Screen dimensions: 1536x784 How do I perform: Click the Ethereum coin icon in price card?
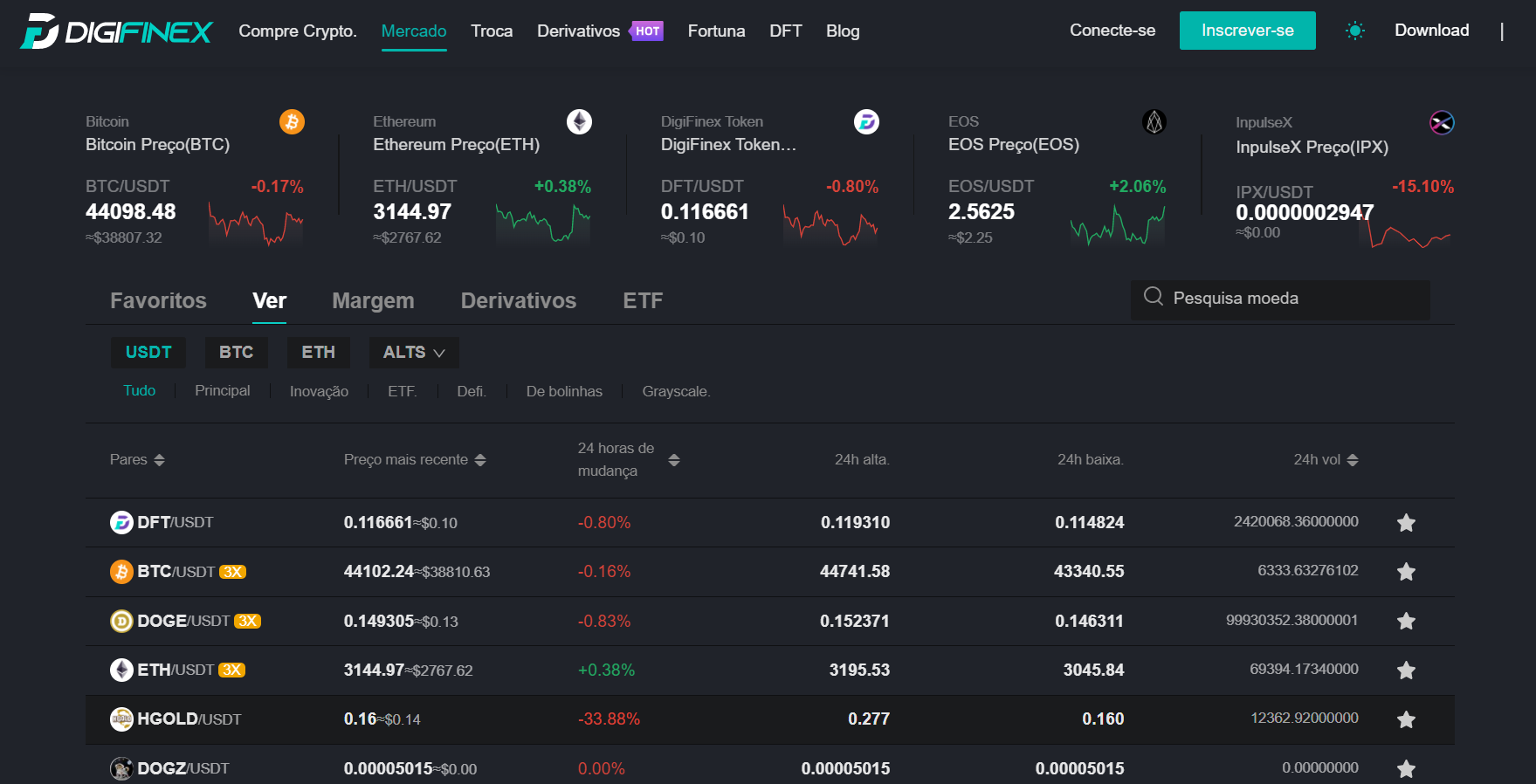pos(579,121)
